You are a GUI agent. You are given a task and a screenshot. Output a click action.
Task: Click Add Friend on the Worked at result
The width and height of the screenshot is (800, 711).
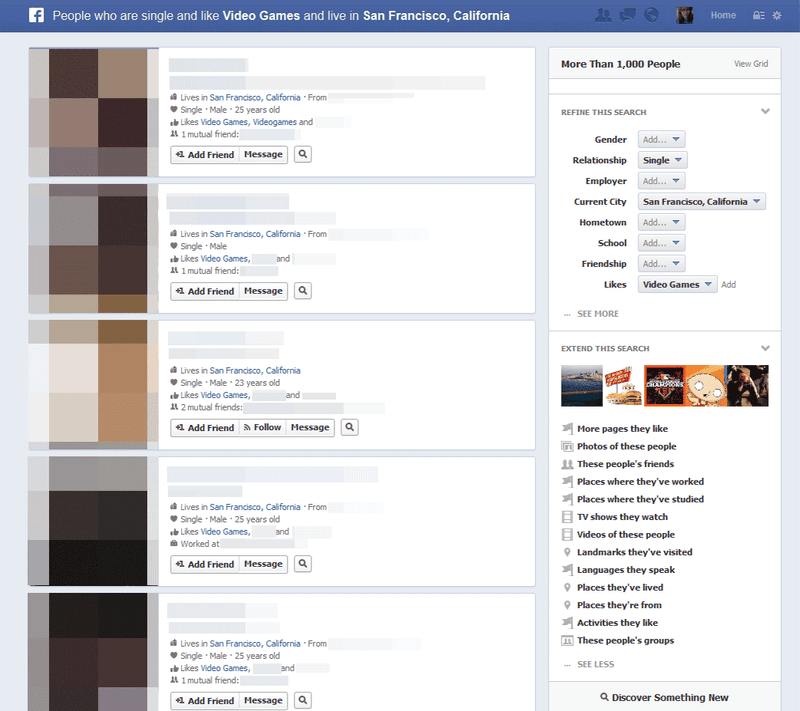click(x=205, y=564)
